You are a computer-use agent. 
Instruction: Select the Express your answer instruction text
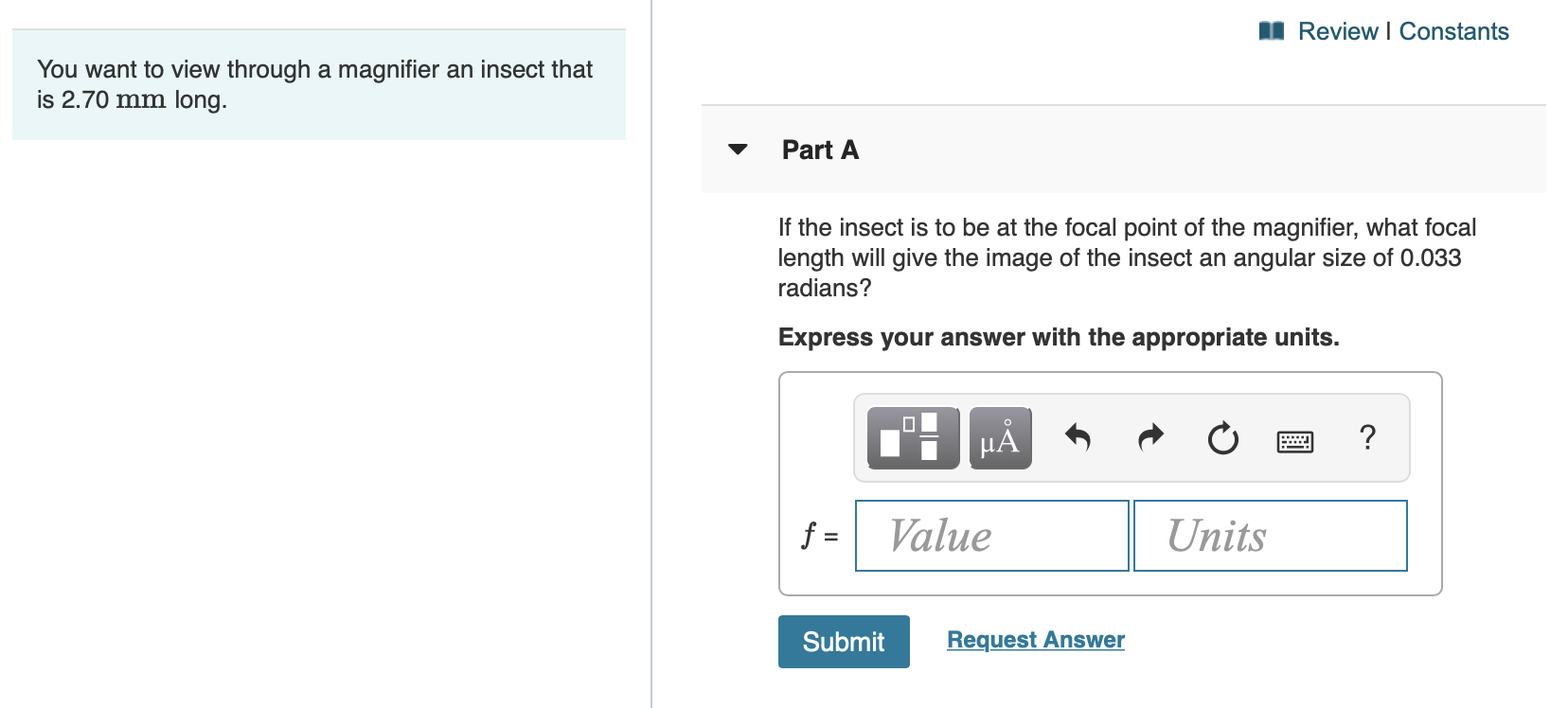tap(1058, 337)
